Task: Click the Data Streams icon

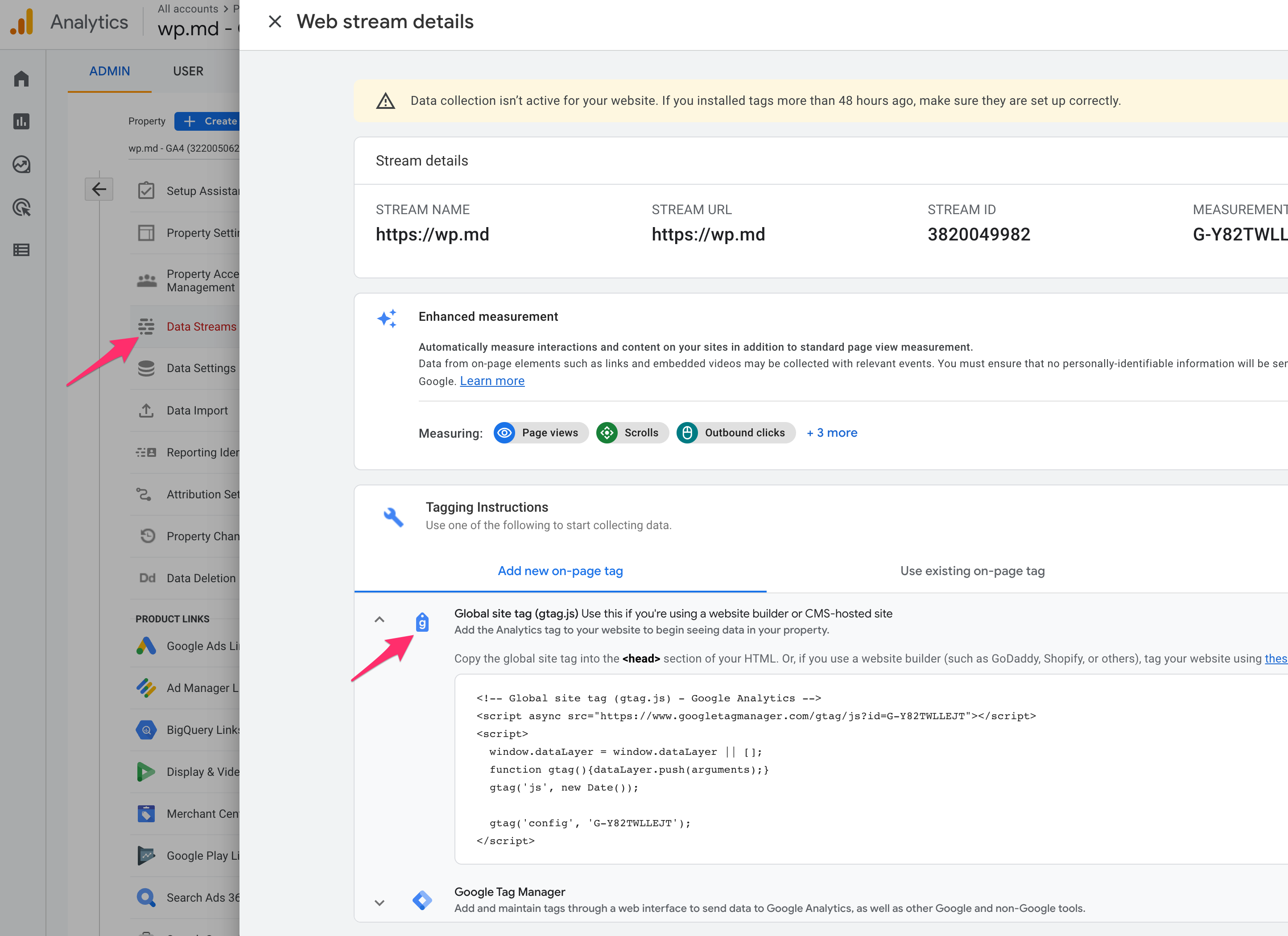Action: (146, 326)
